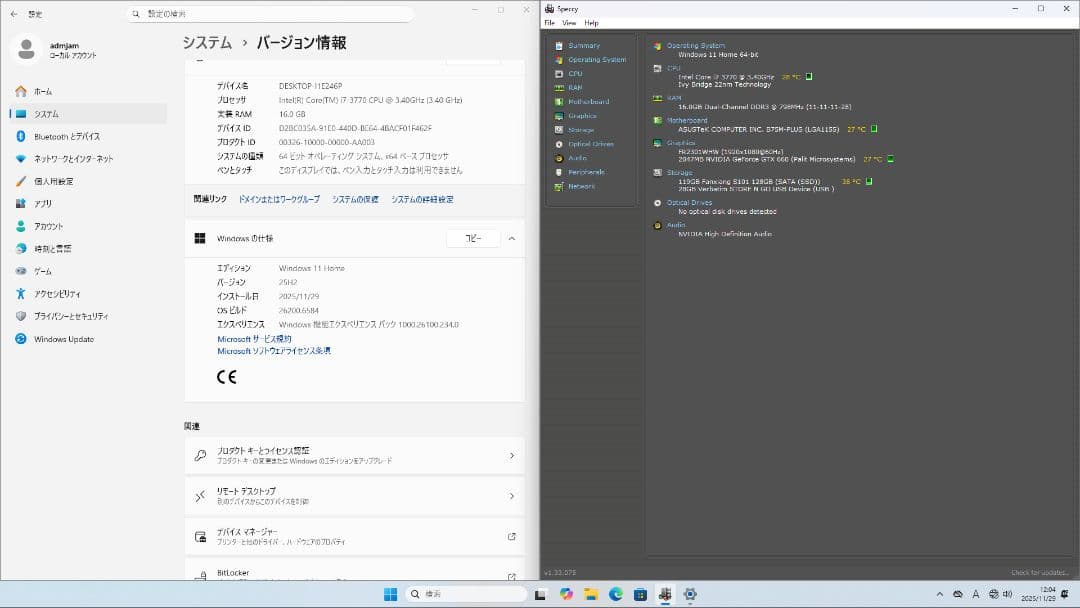This screenshot has width=1080, height=608.
Task: Click the コピー button for Windows specs
Action: point(474,238)
